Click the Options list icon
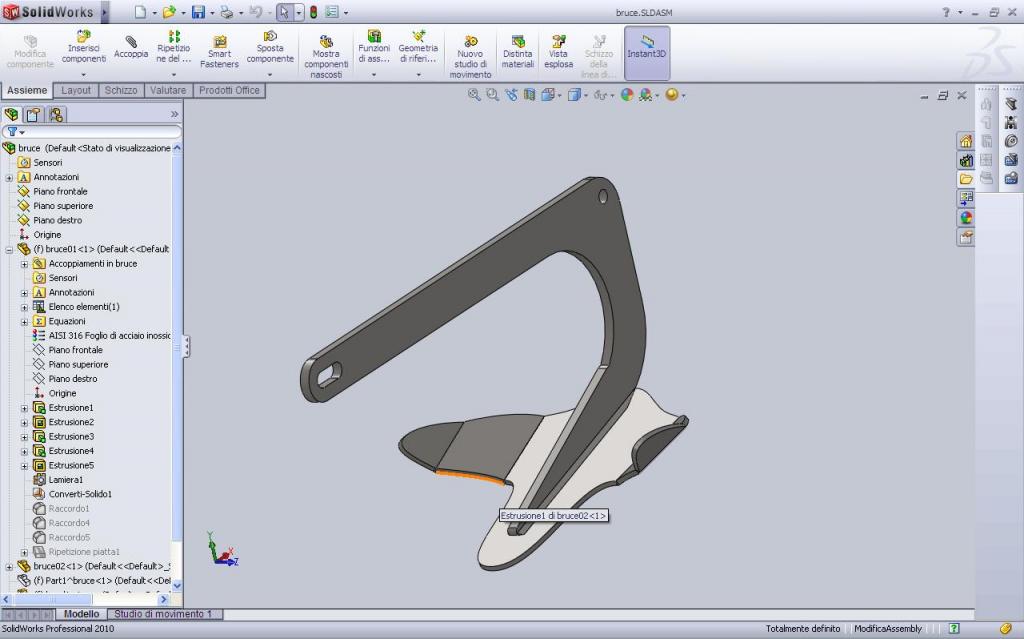Image resolution: width=1024 pixels, height=639 pixels. tap(332, 12)
